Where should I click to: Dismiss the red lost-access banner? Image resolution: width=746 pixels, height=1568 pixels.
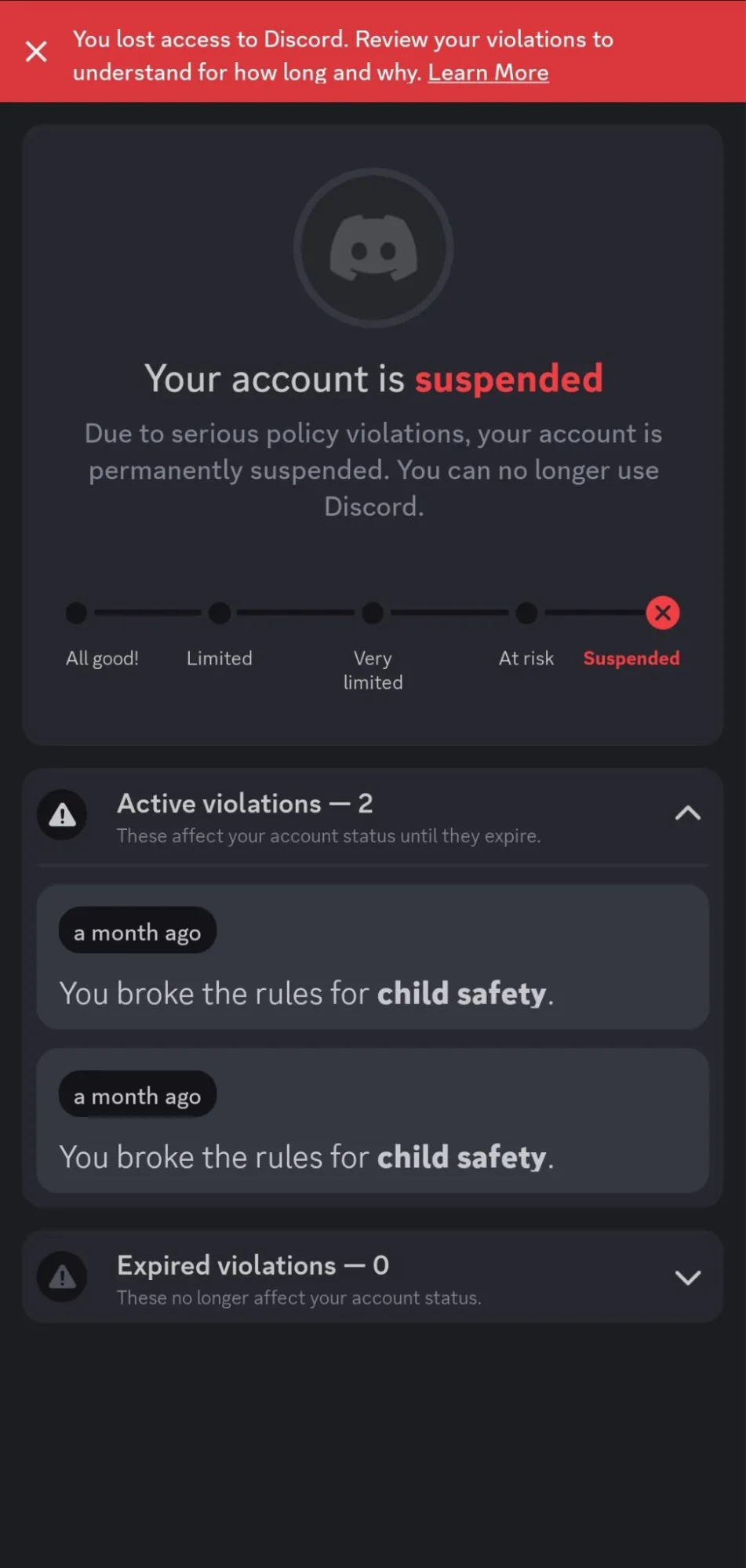(x=36, y=52)
